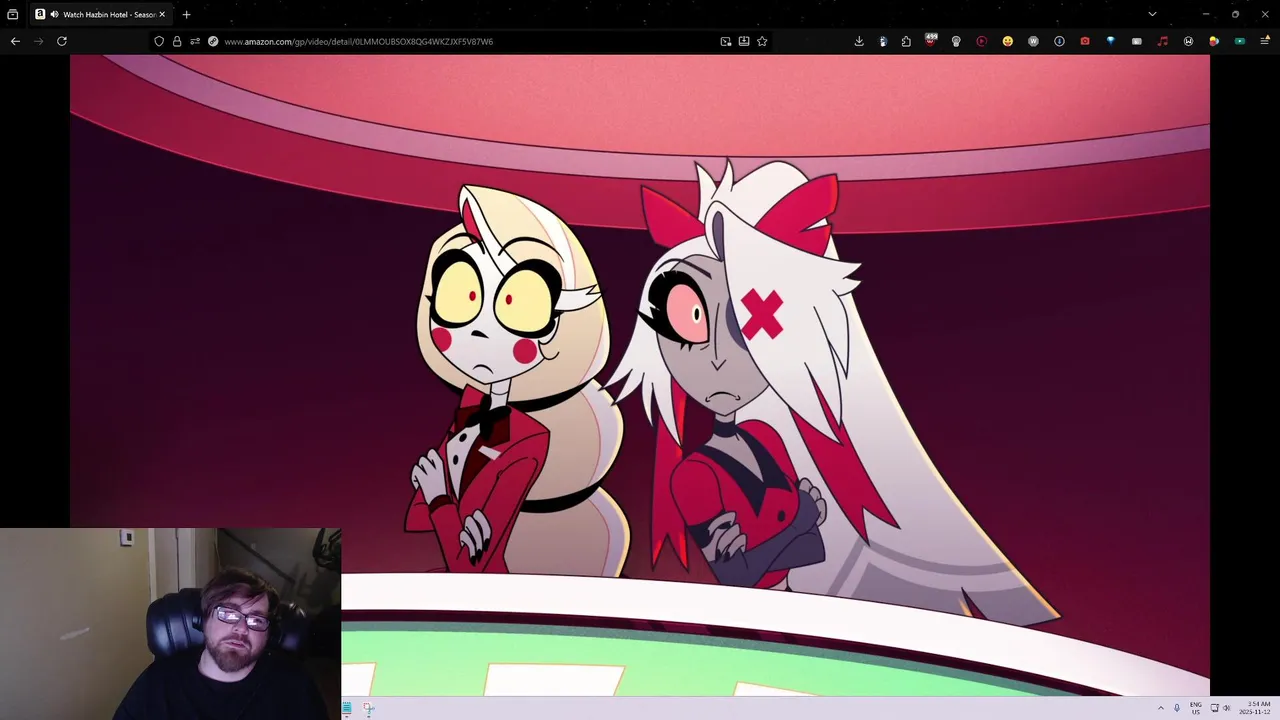Click the red circular play extension icon
The image size is (1280, 720).
pos(981,41)
